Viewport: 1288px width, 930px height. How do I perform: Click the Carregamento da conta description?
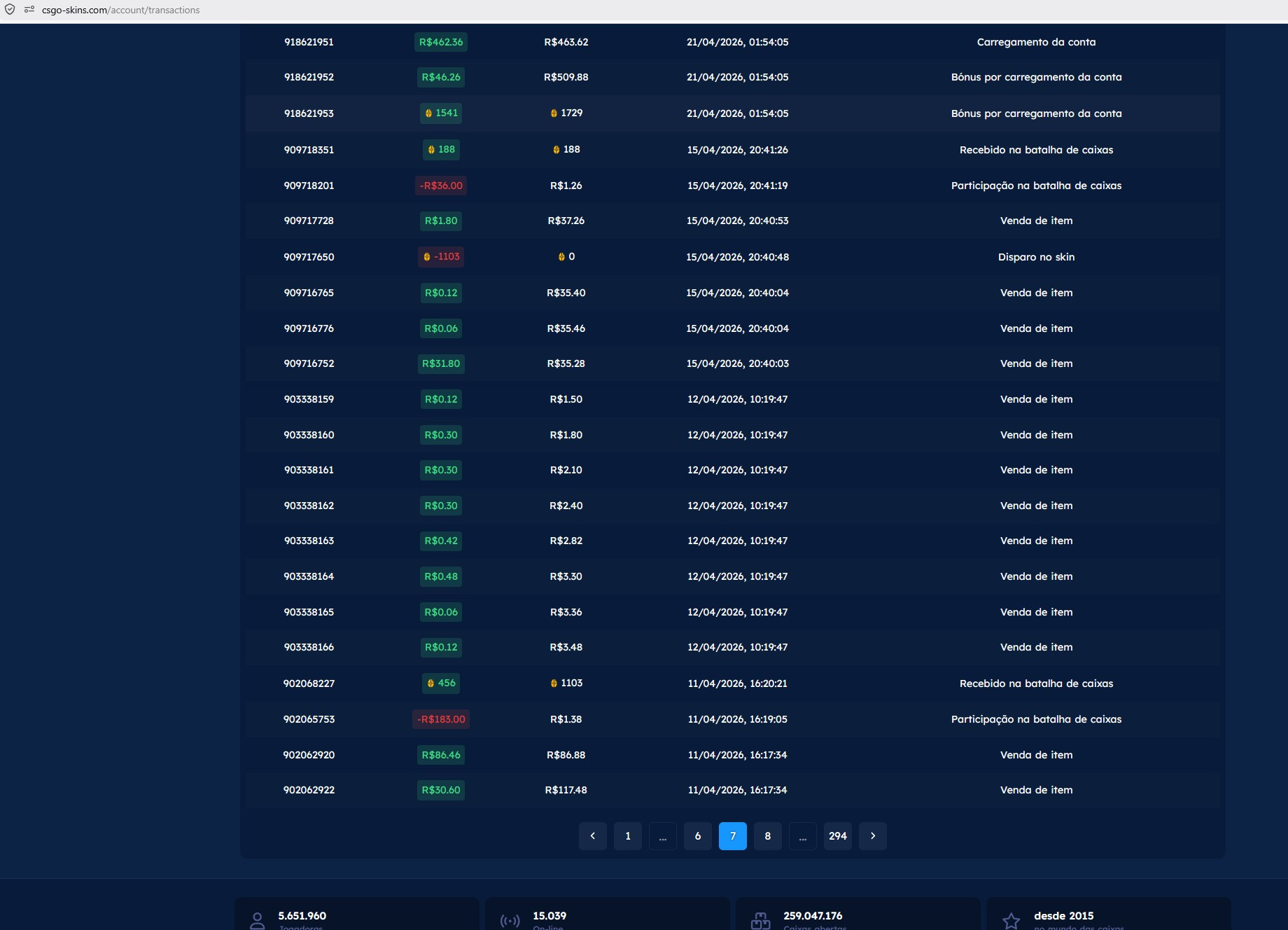[1036, 42]
